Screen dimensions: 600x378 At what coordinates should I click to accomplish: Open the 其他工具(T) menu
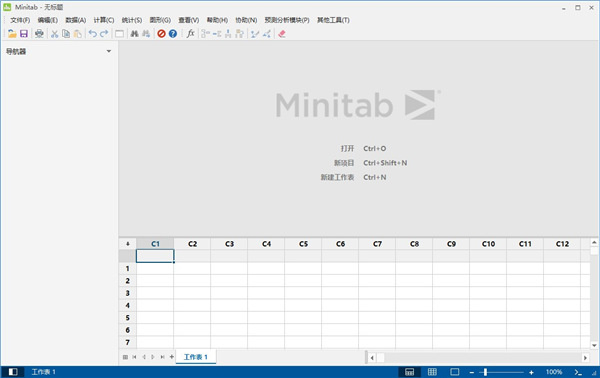(333, 20)
